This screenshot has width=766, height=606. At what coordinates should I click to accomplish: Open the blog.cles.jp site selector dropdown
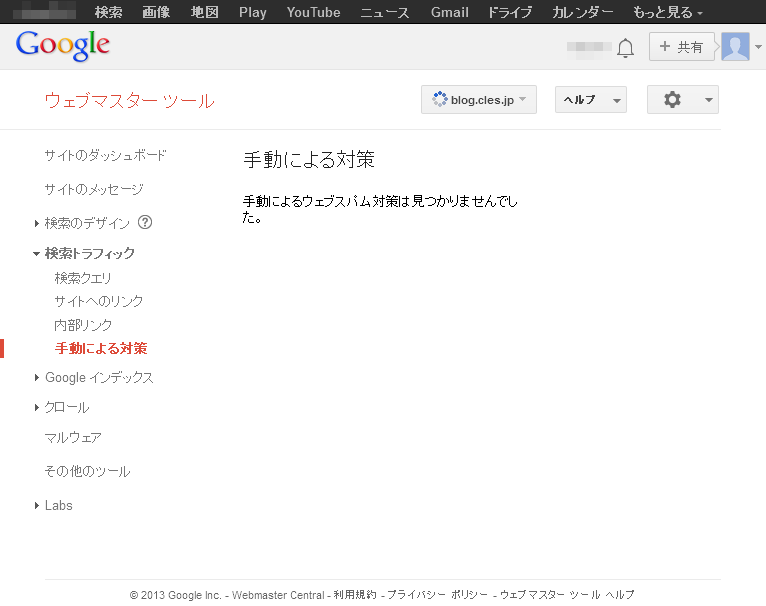[x=479, y=100]
